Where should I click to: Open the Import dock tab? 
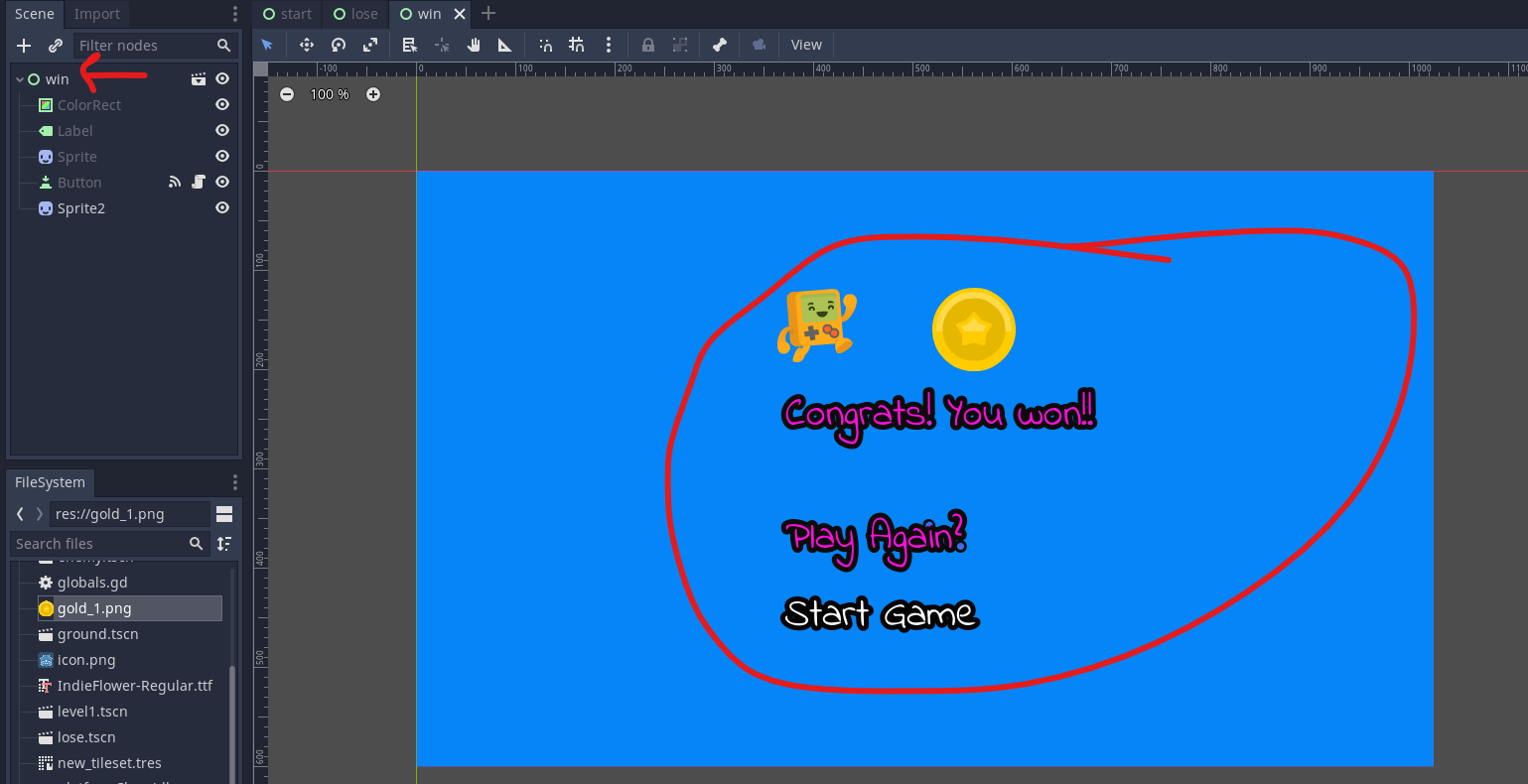97,14
